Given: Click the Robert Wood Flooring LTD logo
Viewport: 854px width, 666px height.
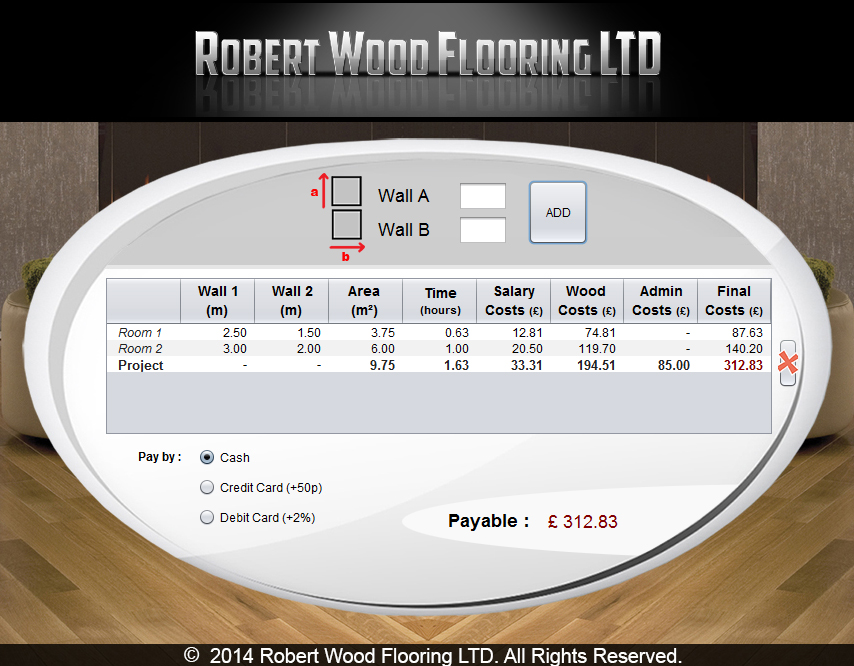Looking at the screenshot, I should tap(427, 54).
